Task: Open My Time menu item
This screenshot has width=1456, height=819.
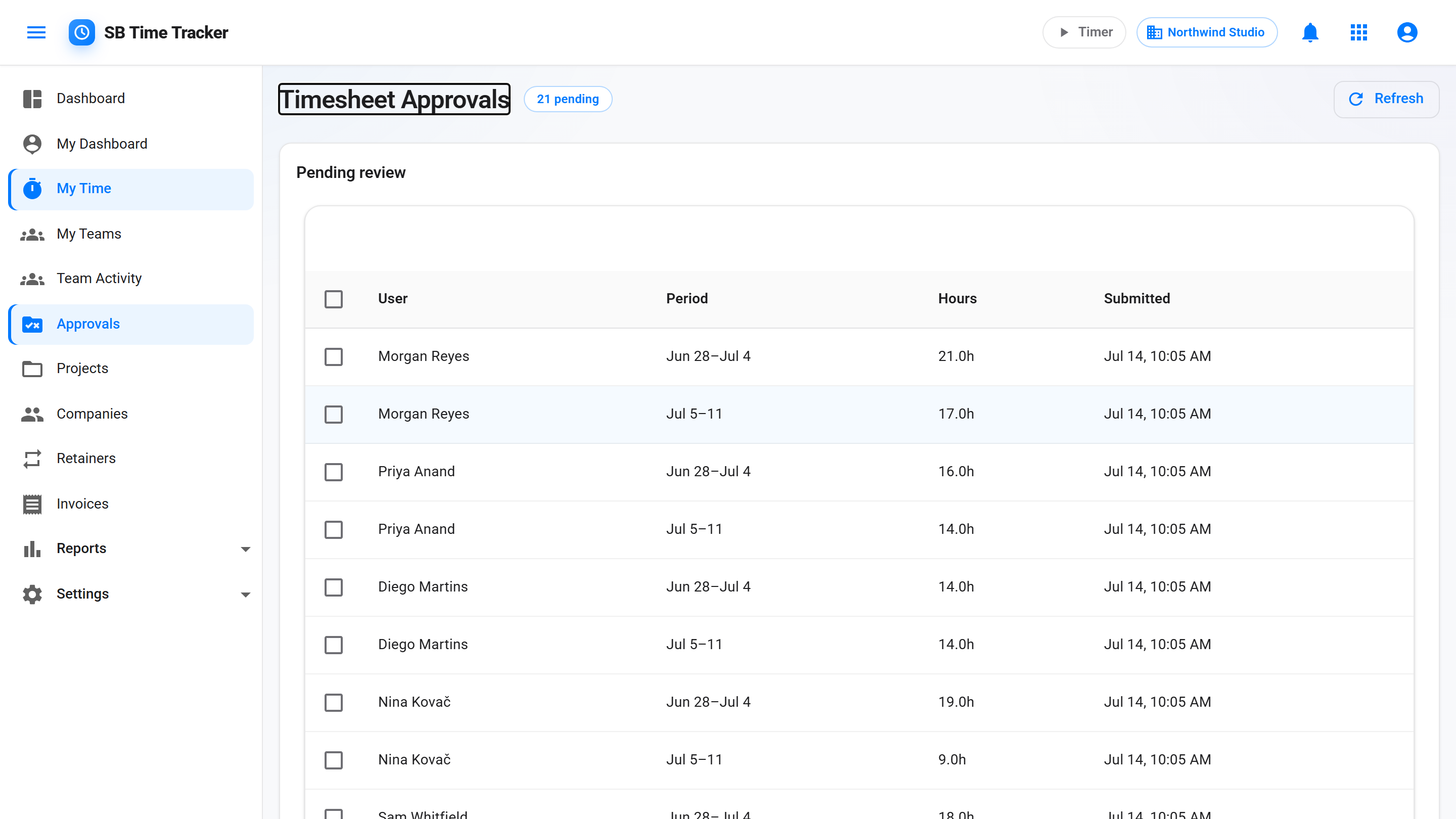Action: 131,189
